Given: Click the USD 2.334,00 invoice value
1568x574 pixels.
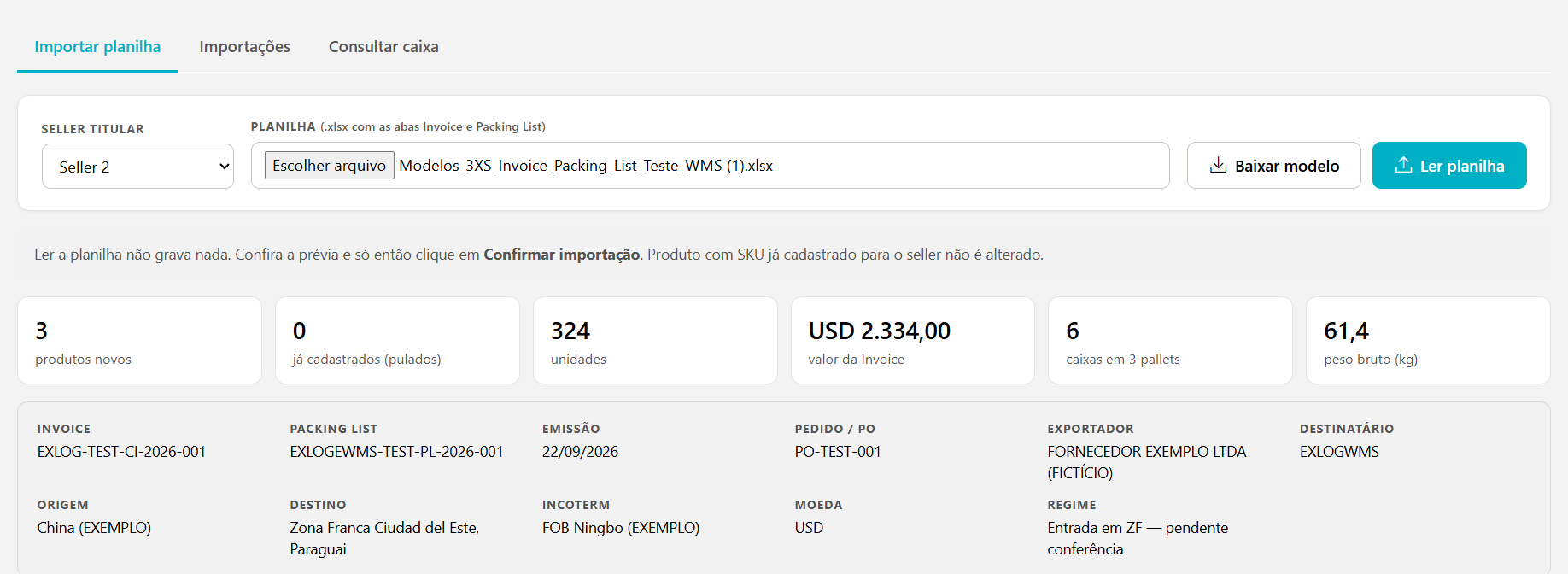Looking at the screenshot, I should (880, 331).
